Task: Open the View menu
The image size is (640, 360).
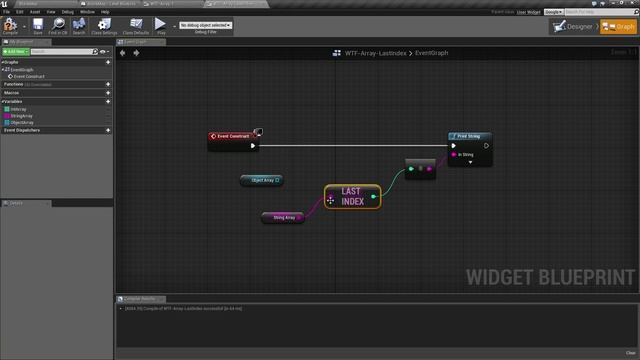Action: tap(51, 12)
